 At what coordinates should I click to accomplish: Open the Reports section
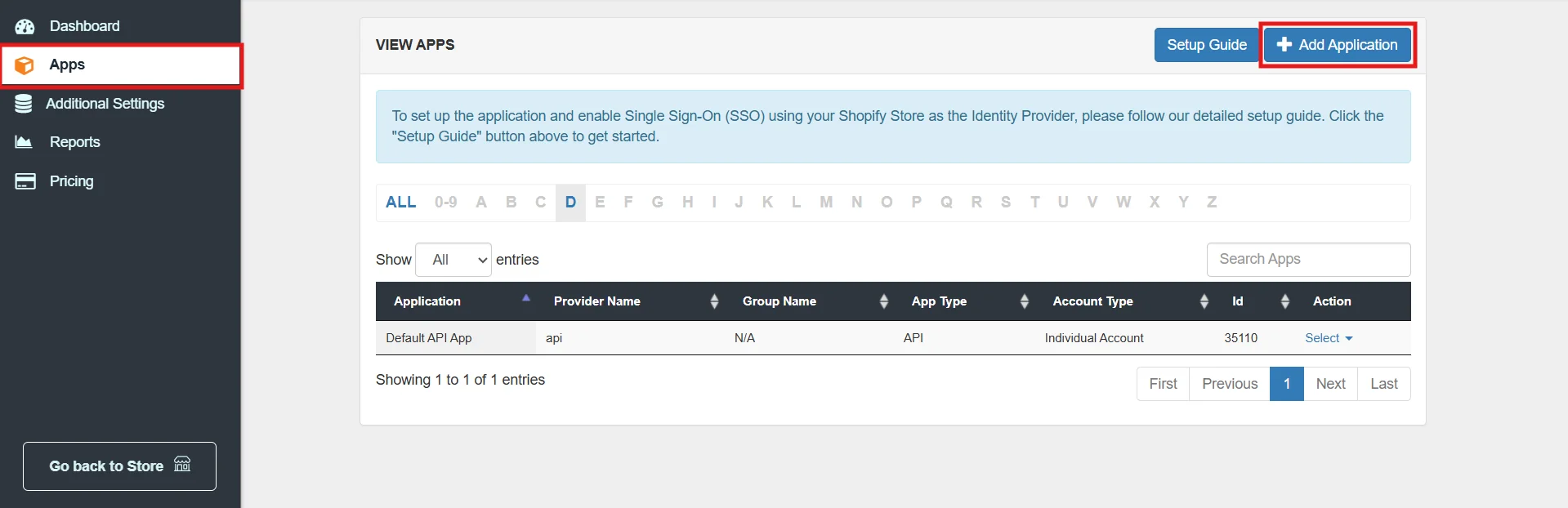[x=120, y=142]
